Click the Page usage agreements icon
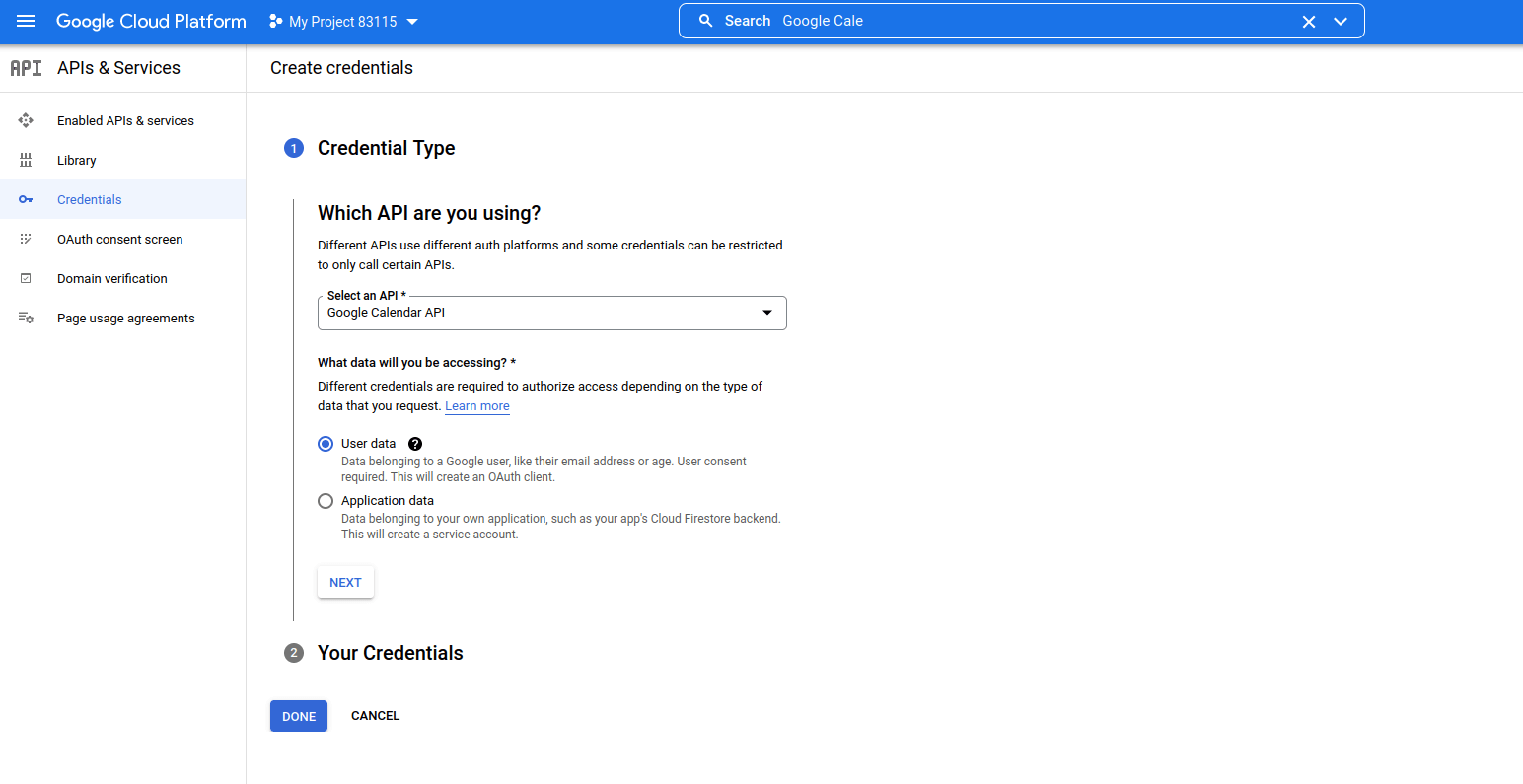The image size is (1523, 784). pos(26,318)
